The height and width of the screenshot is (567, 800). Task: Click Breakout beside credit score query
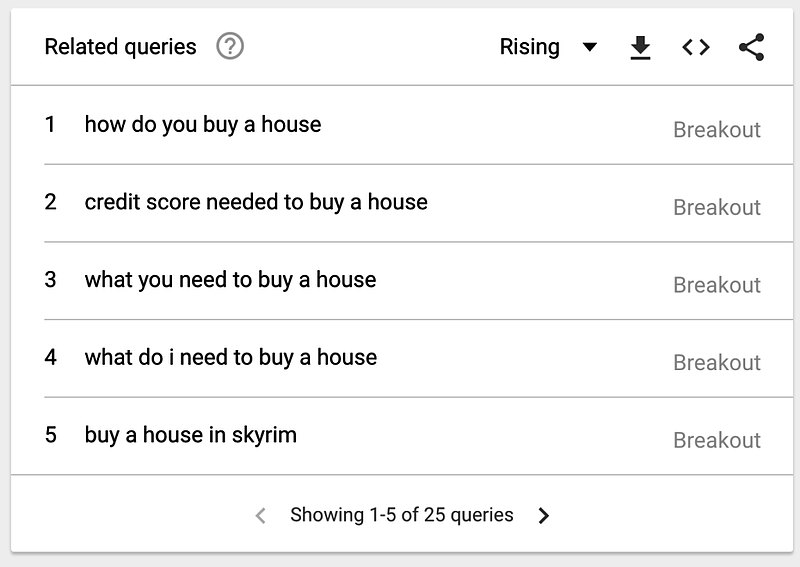point(716,207)
